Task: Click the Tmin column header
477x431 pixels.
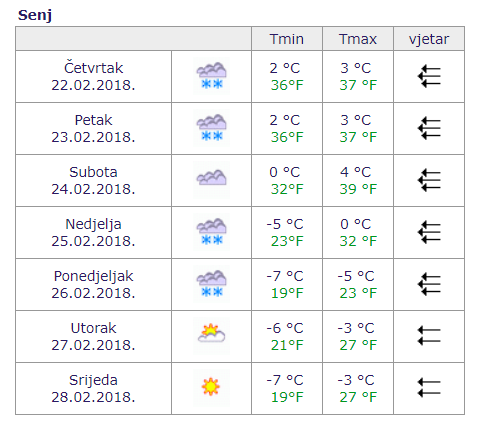Action: coord(287,39)
